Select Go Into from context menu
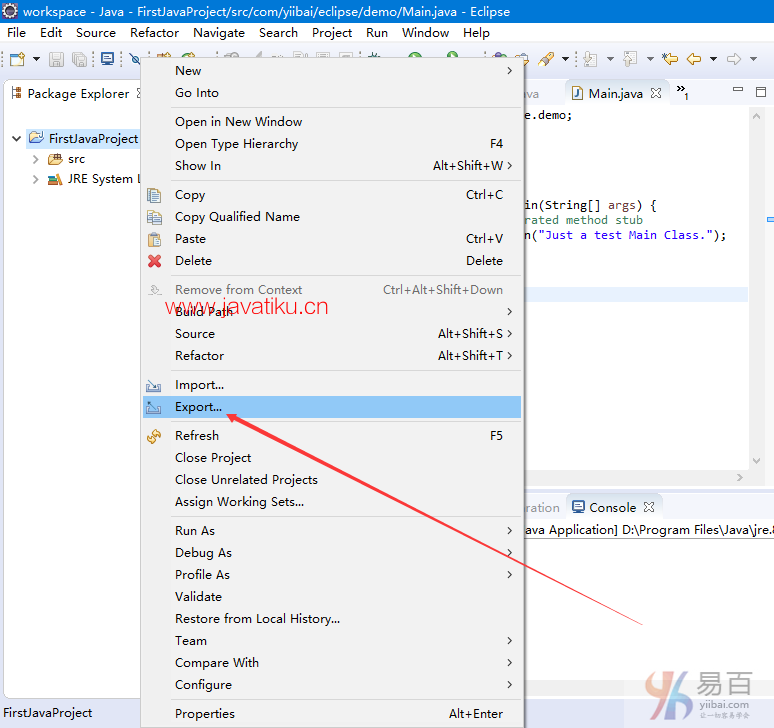Viewport: 774px width, 728px height. tap(332, 93)
